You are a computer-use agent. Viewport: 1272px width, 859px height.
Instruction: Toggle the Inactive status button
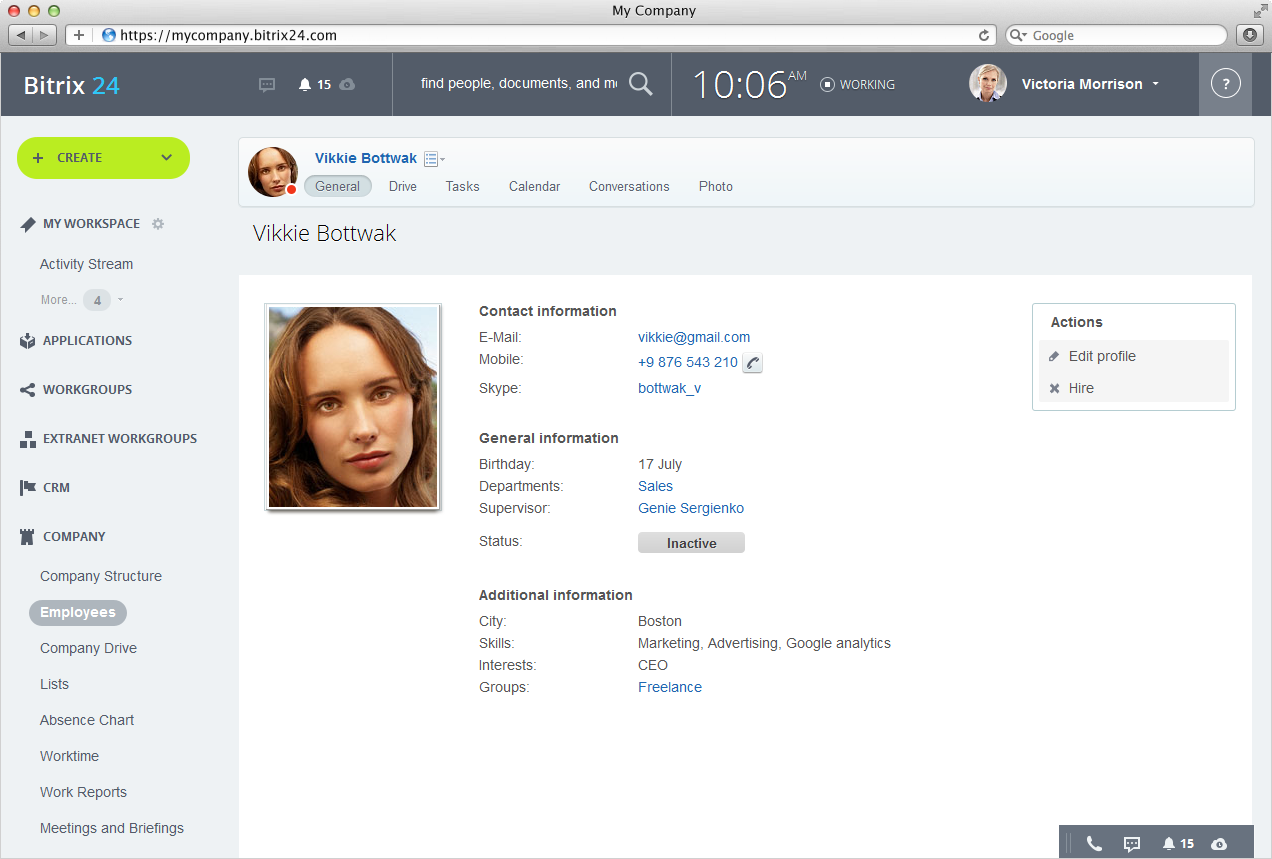click(691, 543)
